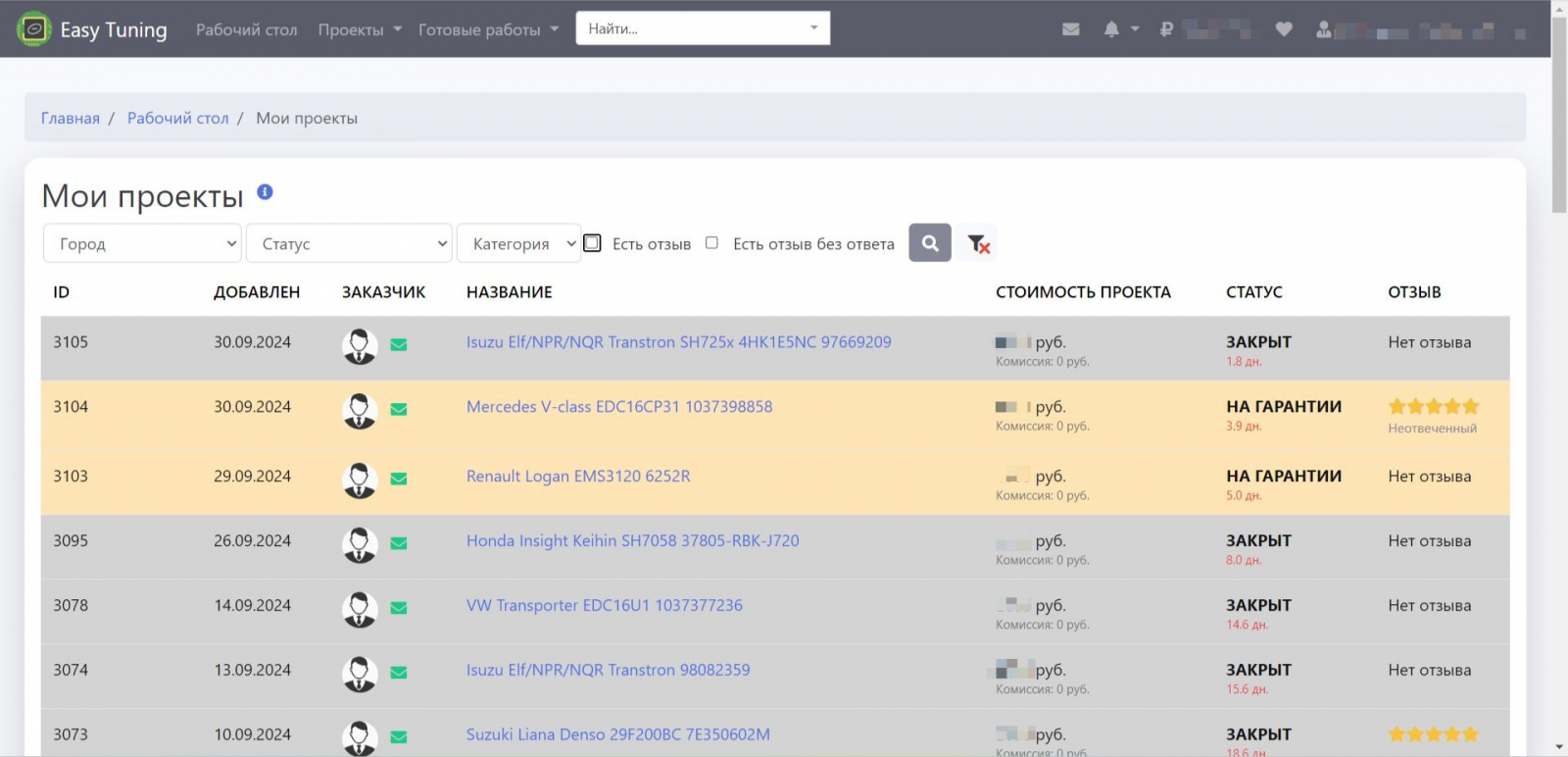Open the Готовые работы dropdown menu

point(488,29)
